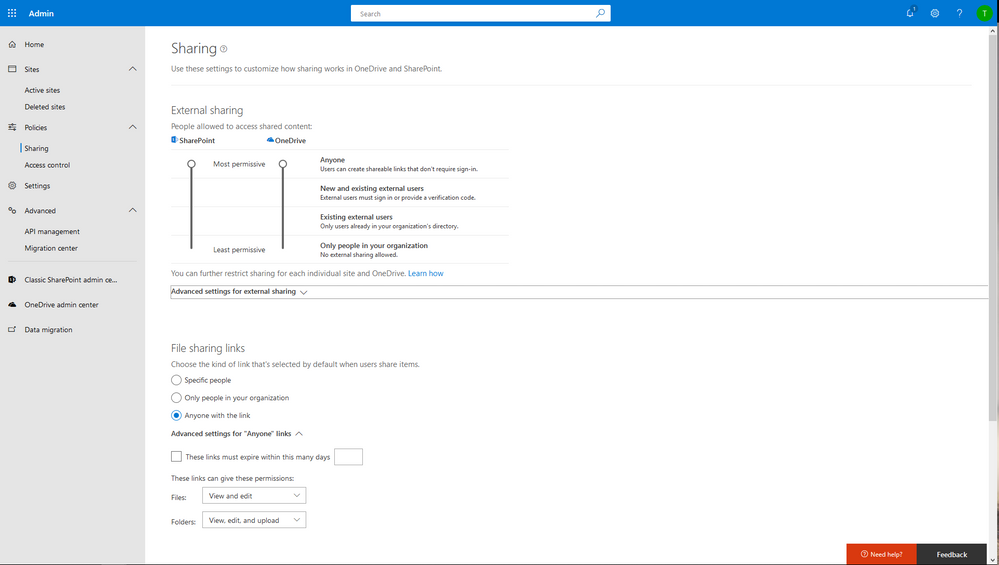
Task: Open the user account avatar
Action: click(x=984, y=13)
